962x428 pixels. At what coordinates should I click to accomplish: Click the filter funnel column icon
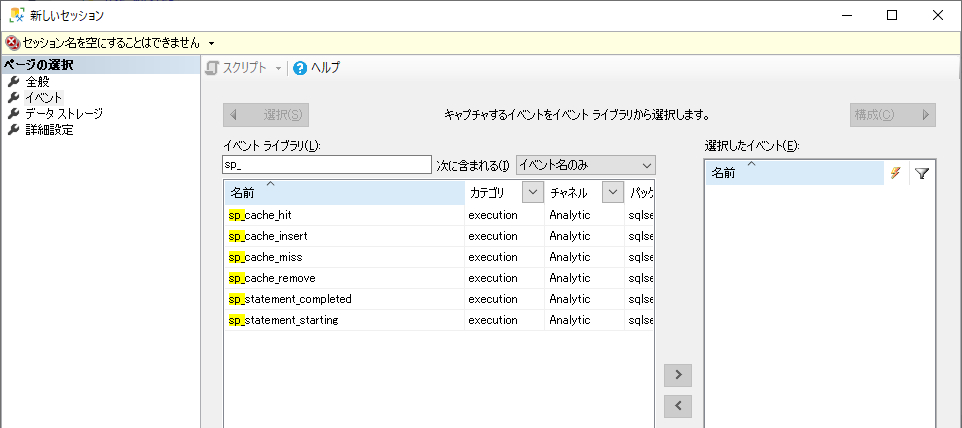[x=922, y=174]
